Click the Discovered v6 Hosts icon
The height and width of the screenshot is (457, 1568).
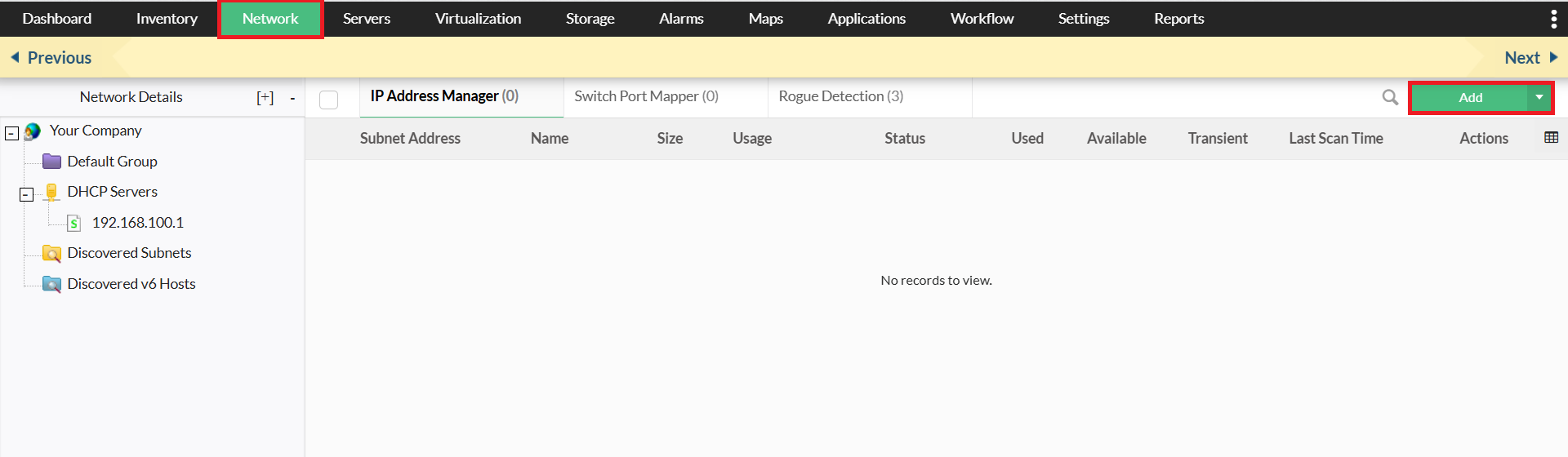51,284
